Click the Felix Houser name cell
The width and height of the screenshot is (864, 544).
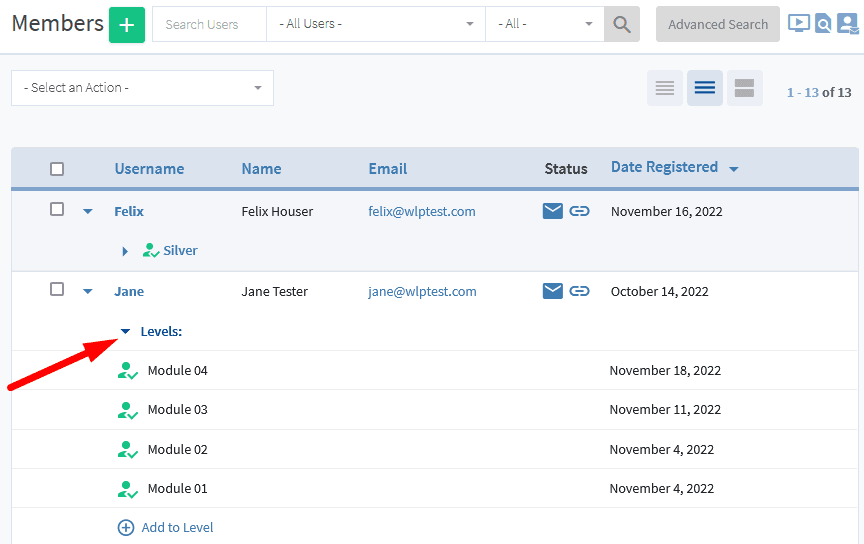click(x=277, y=212)
